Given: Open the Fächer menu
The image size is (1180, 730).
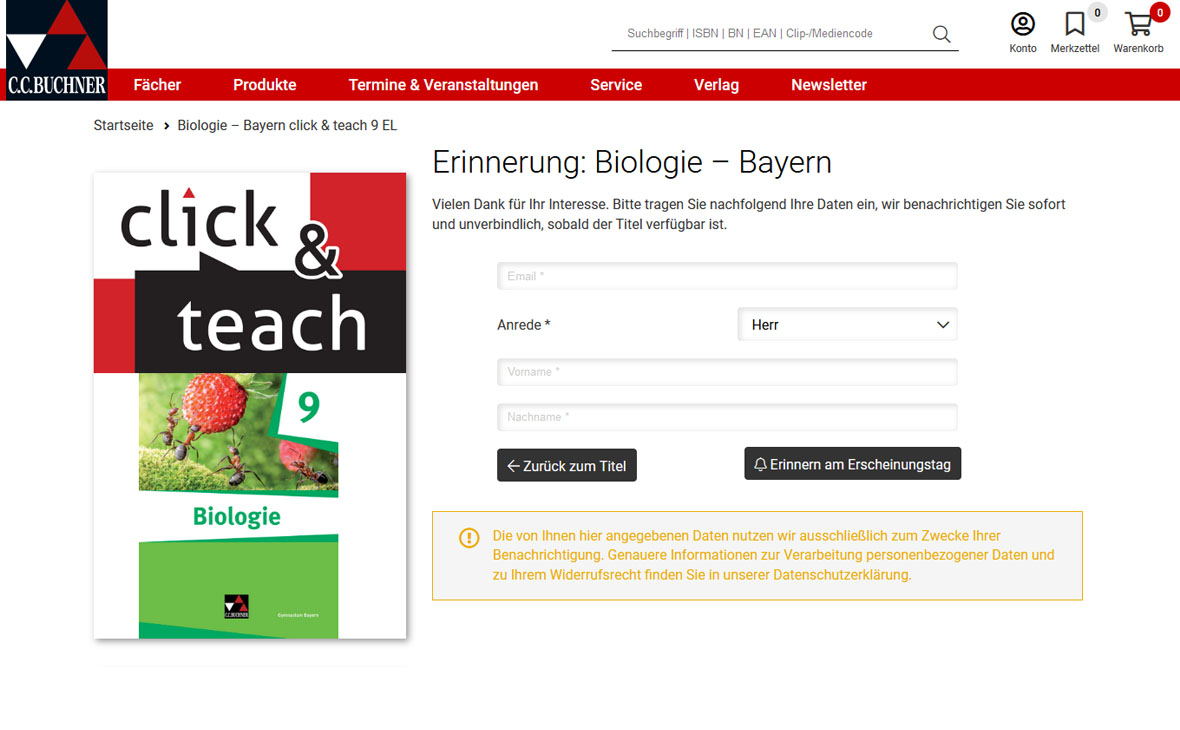Looking at the screenshot, I should [157, 85].
